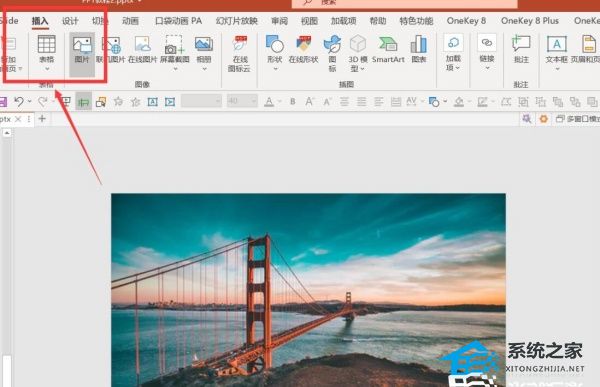The height and width of the screenshot is (387, 600).
Task: Insert a SmartArt graphic
Action: (x=388, y=49)
